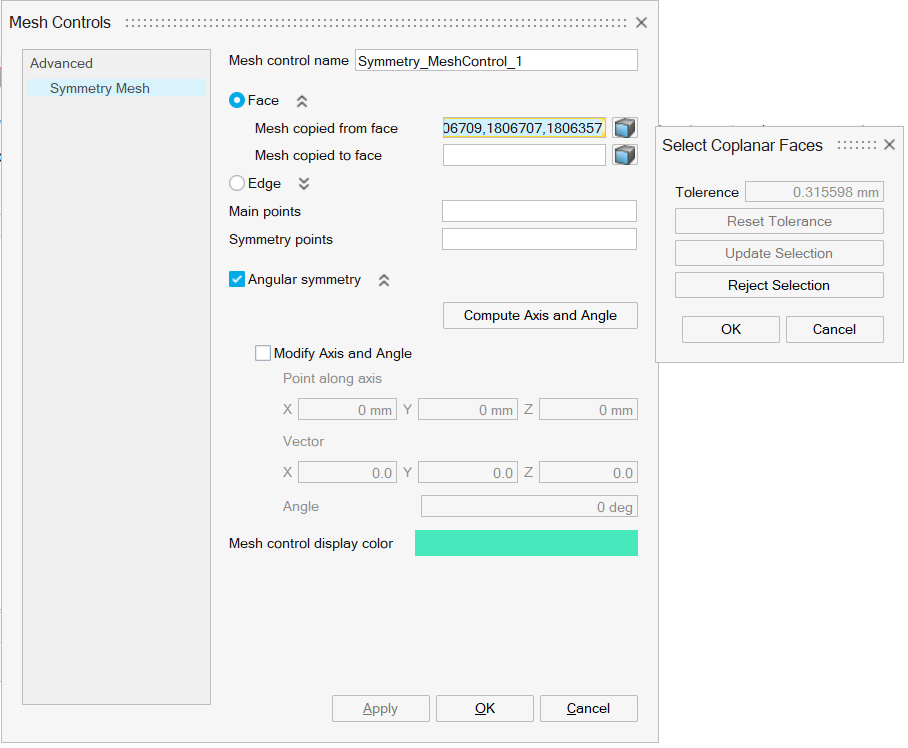Expand the Edge section chevron
Viewport: 908px width, 748px height.
(x=304, y=184)
